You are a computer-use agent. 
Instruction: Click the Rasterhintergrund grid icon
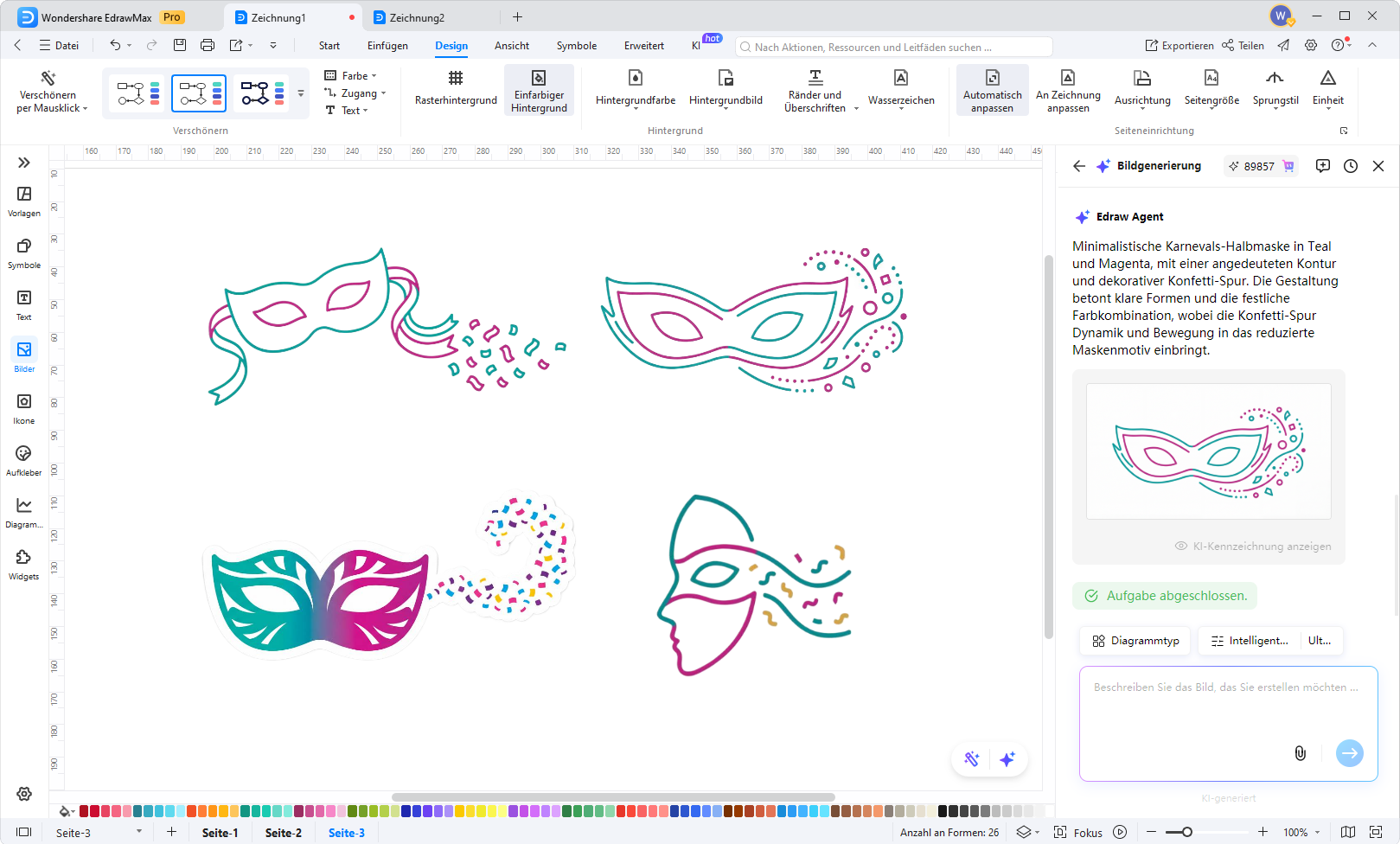tap(456, 79)
